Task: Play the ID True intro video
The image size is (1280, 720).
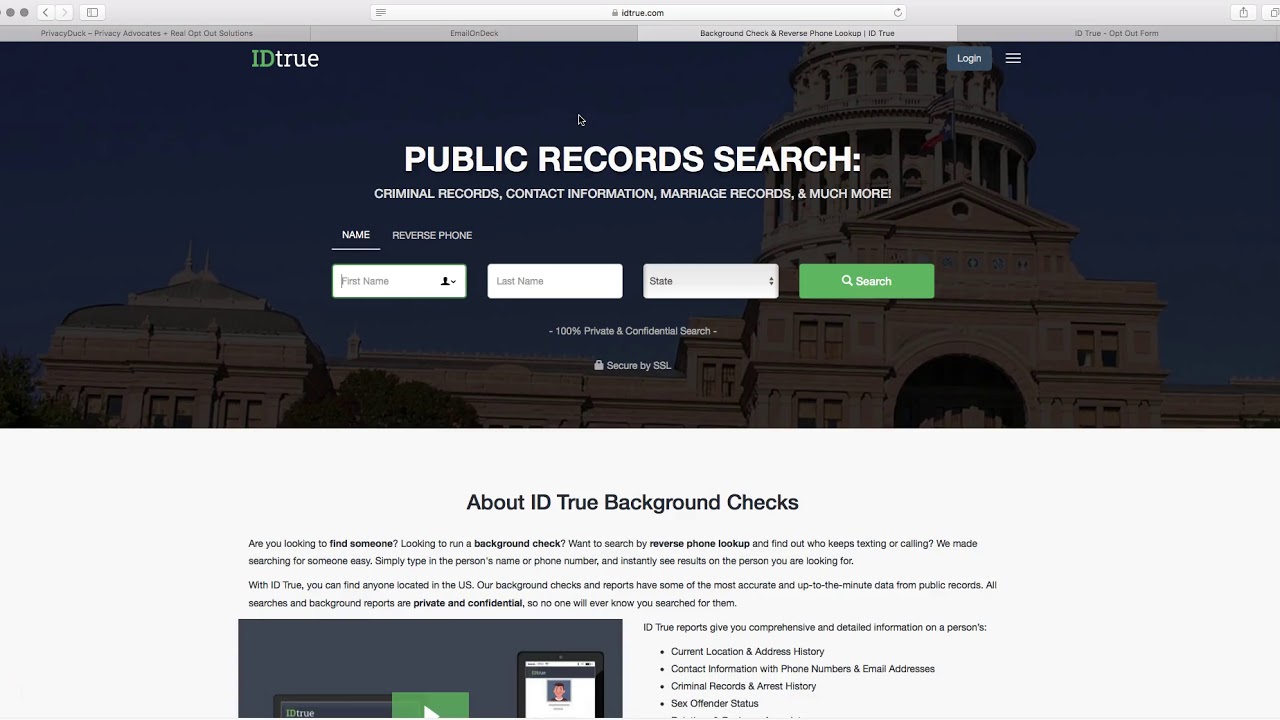Action: point(430,708)
